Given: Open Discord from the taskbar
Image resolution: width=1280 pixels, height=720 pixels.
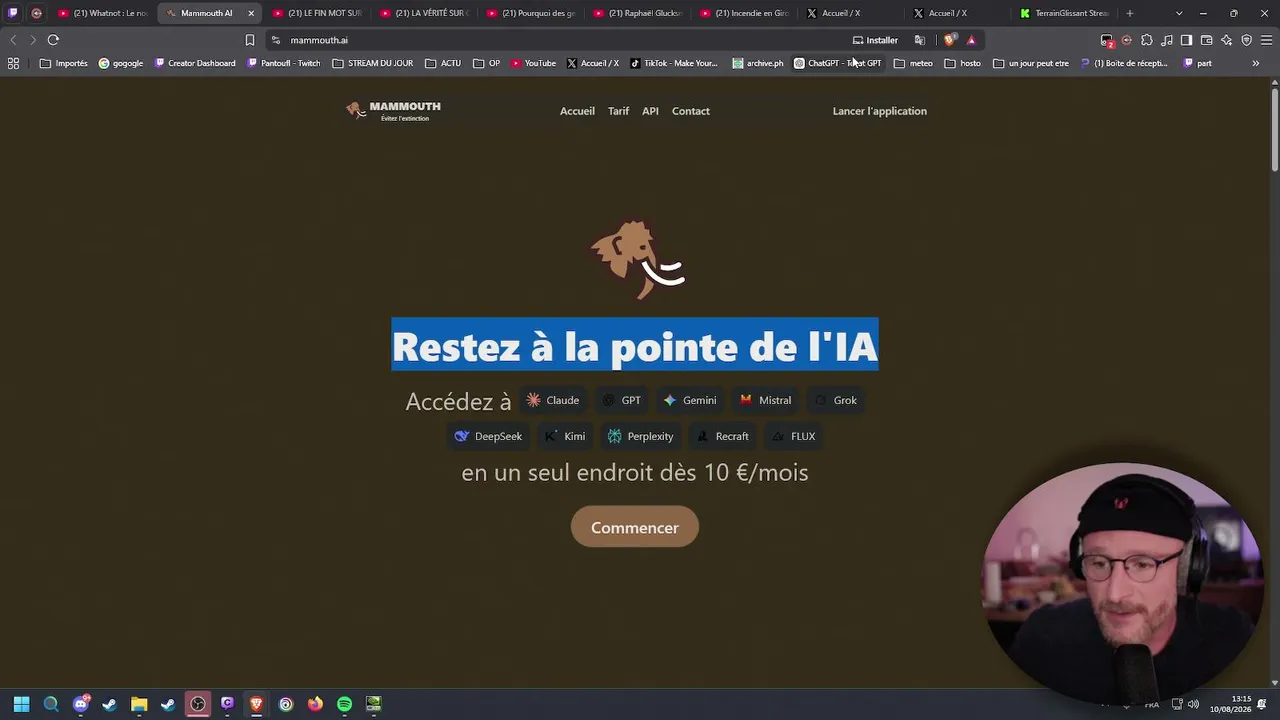Looking at the screenshot, I should [81, 704].
